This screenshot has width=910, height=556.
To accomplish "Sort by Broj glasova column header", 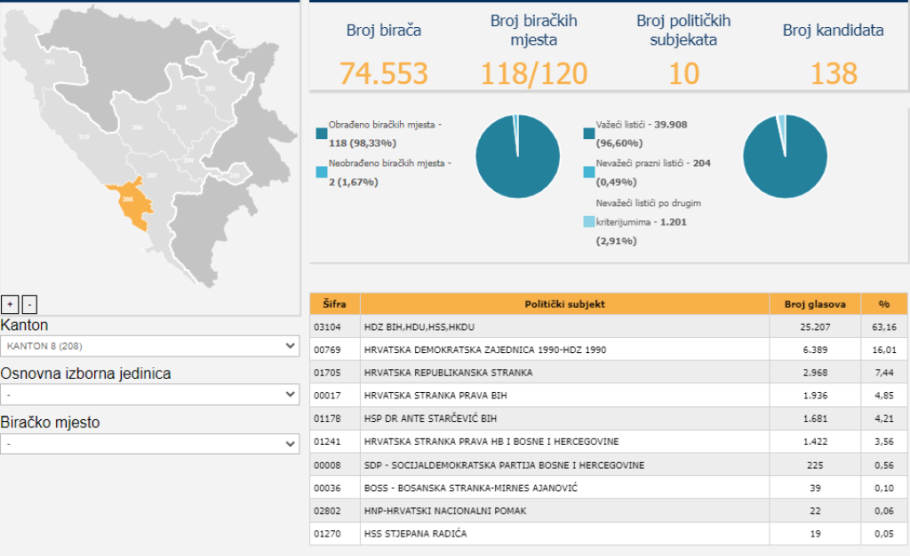I will coord(815,304).
